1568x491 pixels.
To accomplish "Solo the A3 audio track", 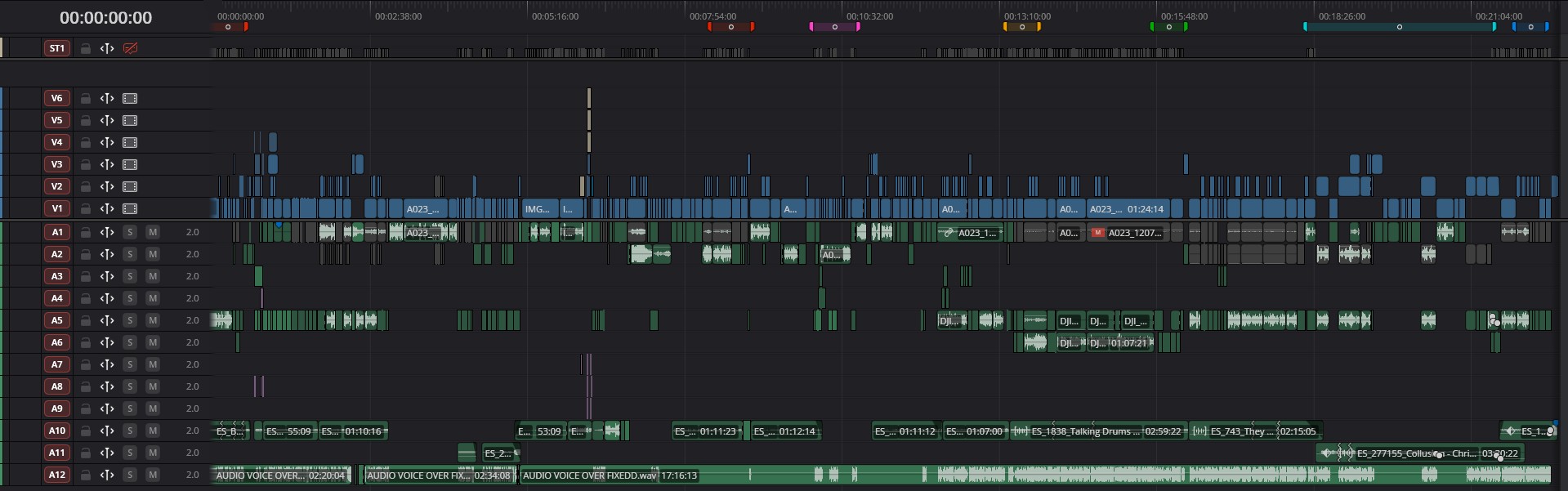I will click(129, 276).
